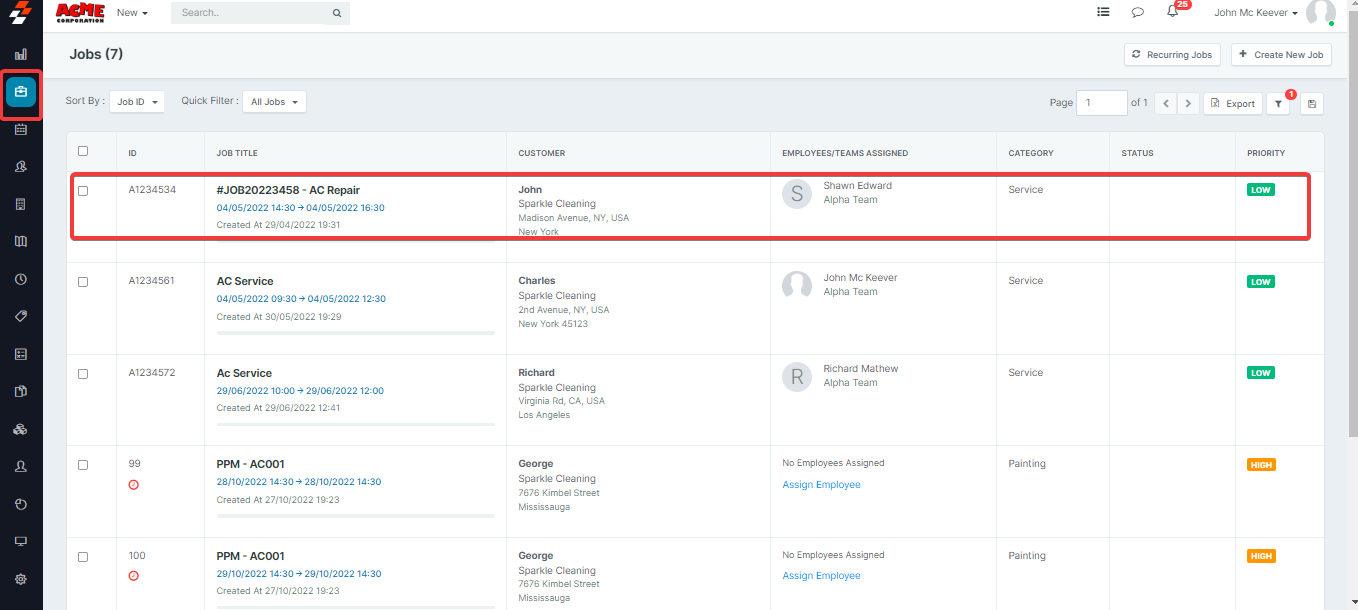Expand the Sort By Job ID dropdown
This screenshot has height=610, width=1358.
pos(137,102)
